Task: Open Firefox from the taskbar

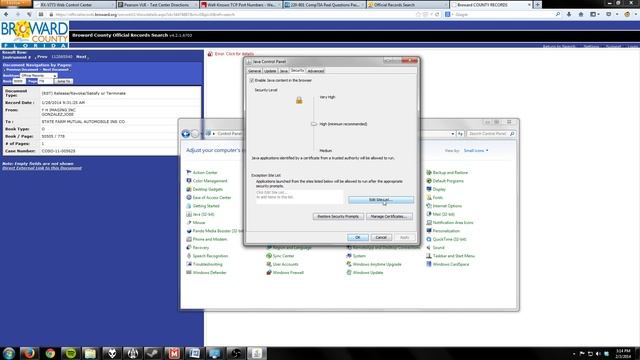Action: tap(29, 353)
